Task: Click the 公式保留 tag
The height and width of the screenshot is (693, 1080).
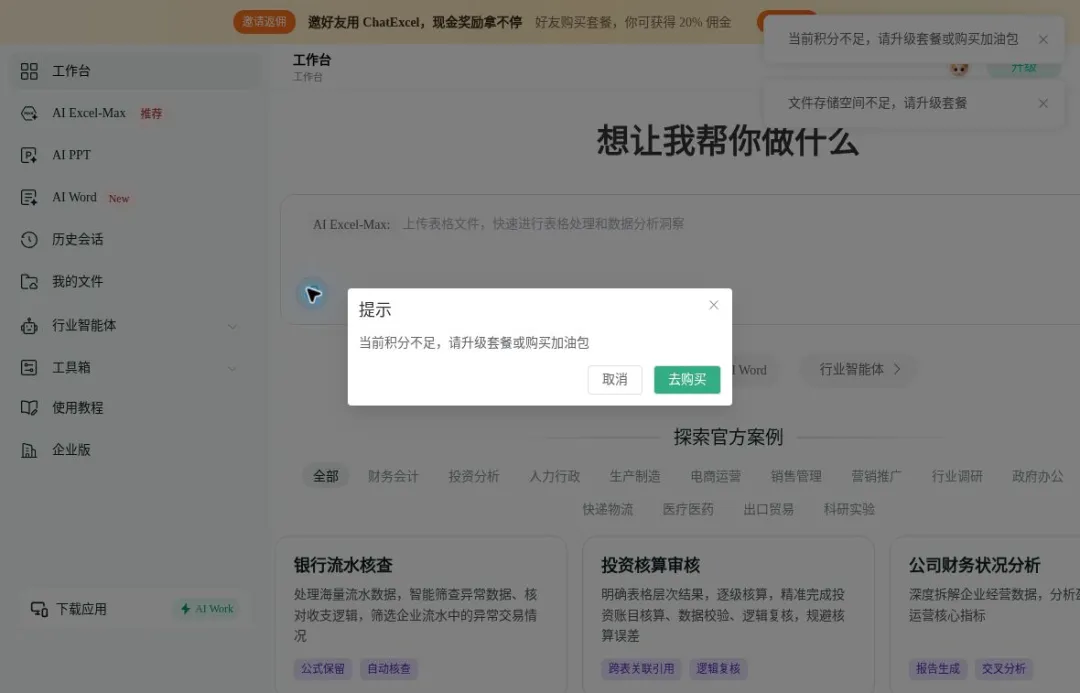Action: coord(323,668)
